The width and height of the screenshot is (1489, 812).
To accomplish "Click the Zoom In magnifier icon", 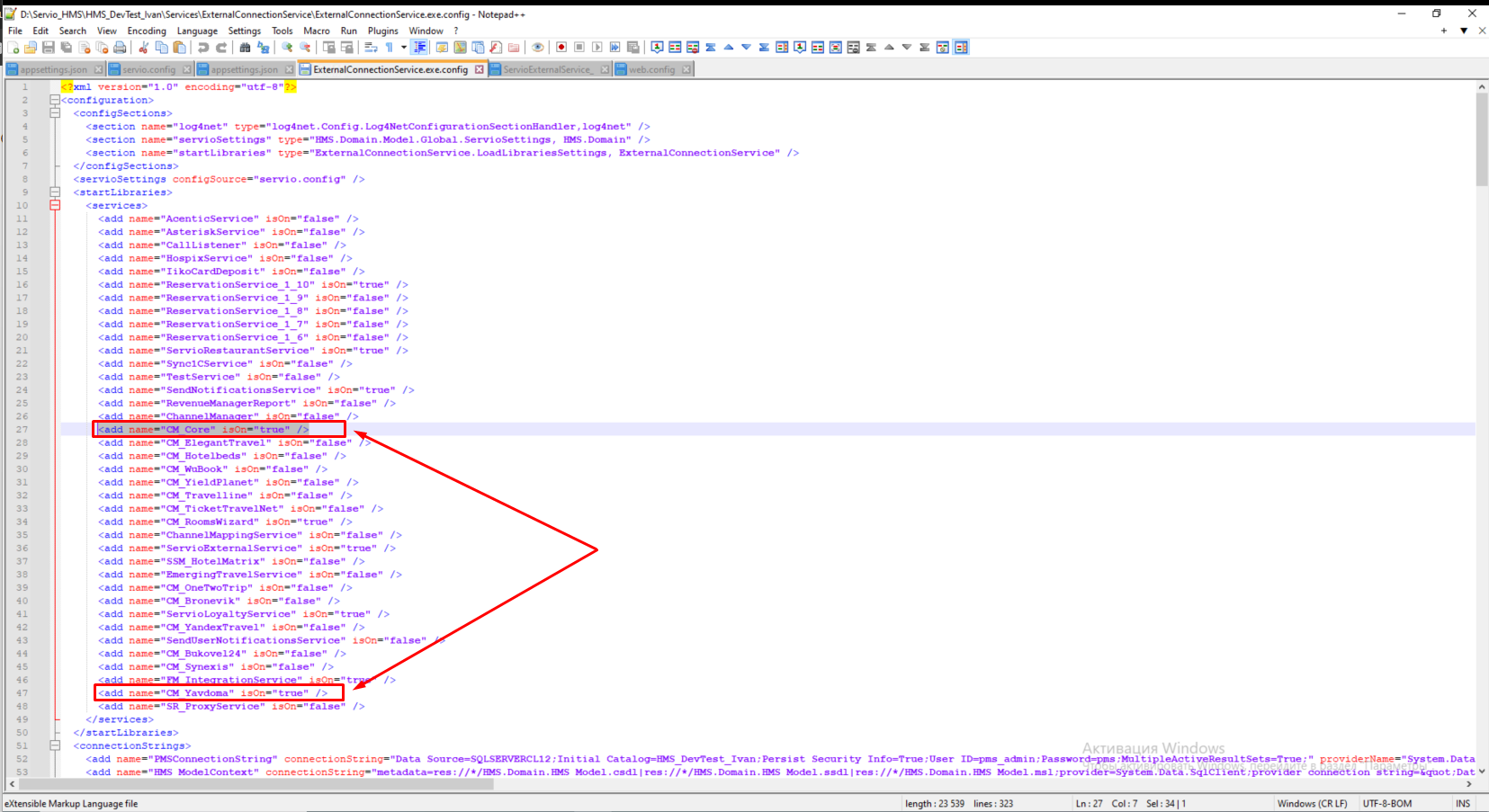I will (x=287, y=48).
